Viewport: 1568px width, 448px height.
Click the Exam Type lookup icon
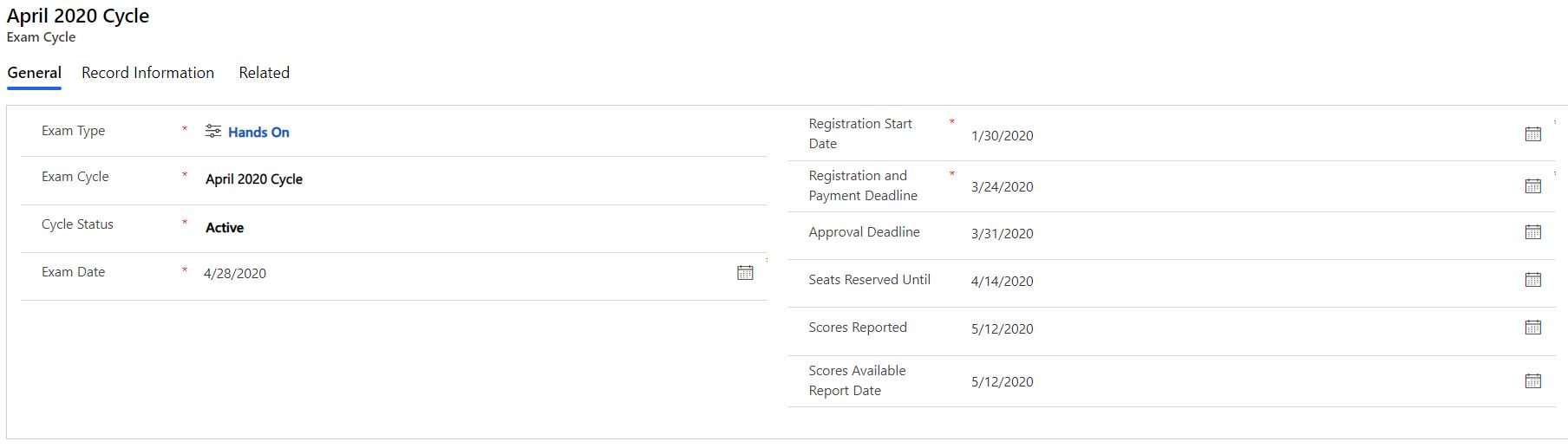click(x=212, y=131)
